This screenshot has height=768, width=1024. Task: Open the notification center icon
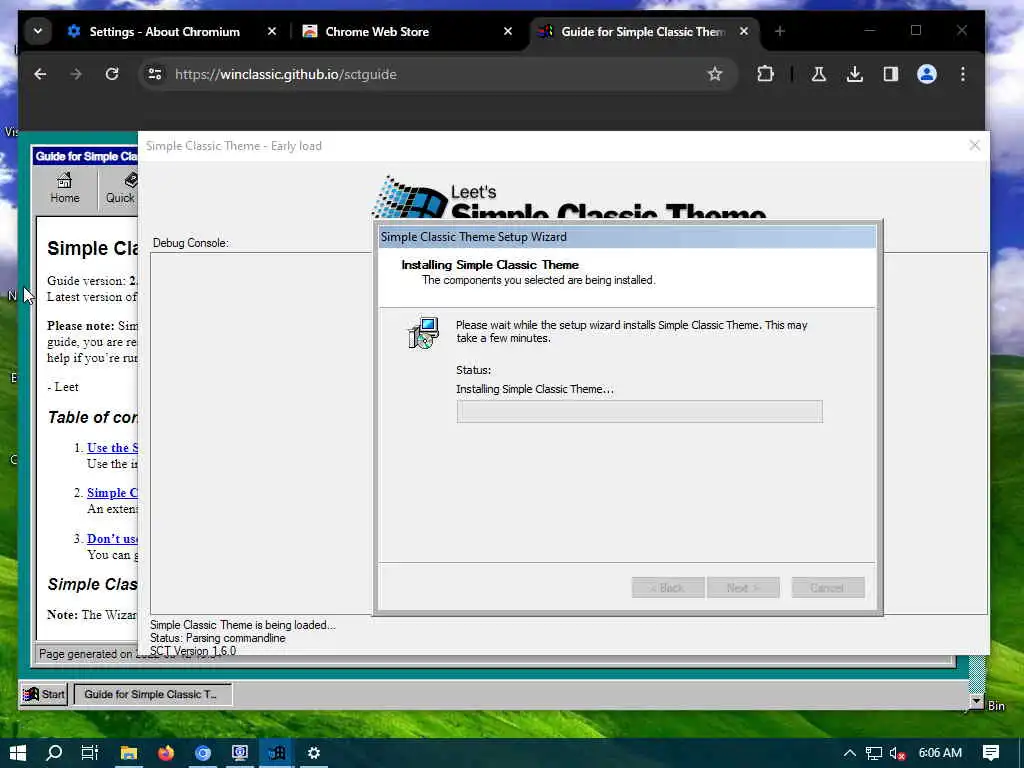point(991,753)
